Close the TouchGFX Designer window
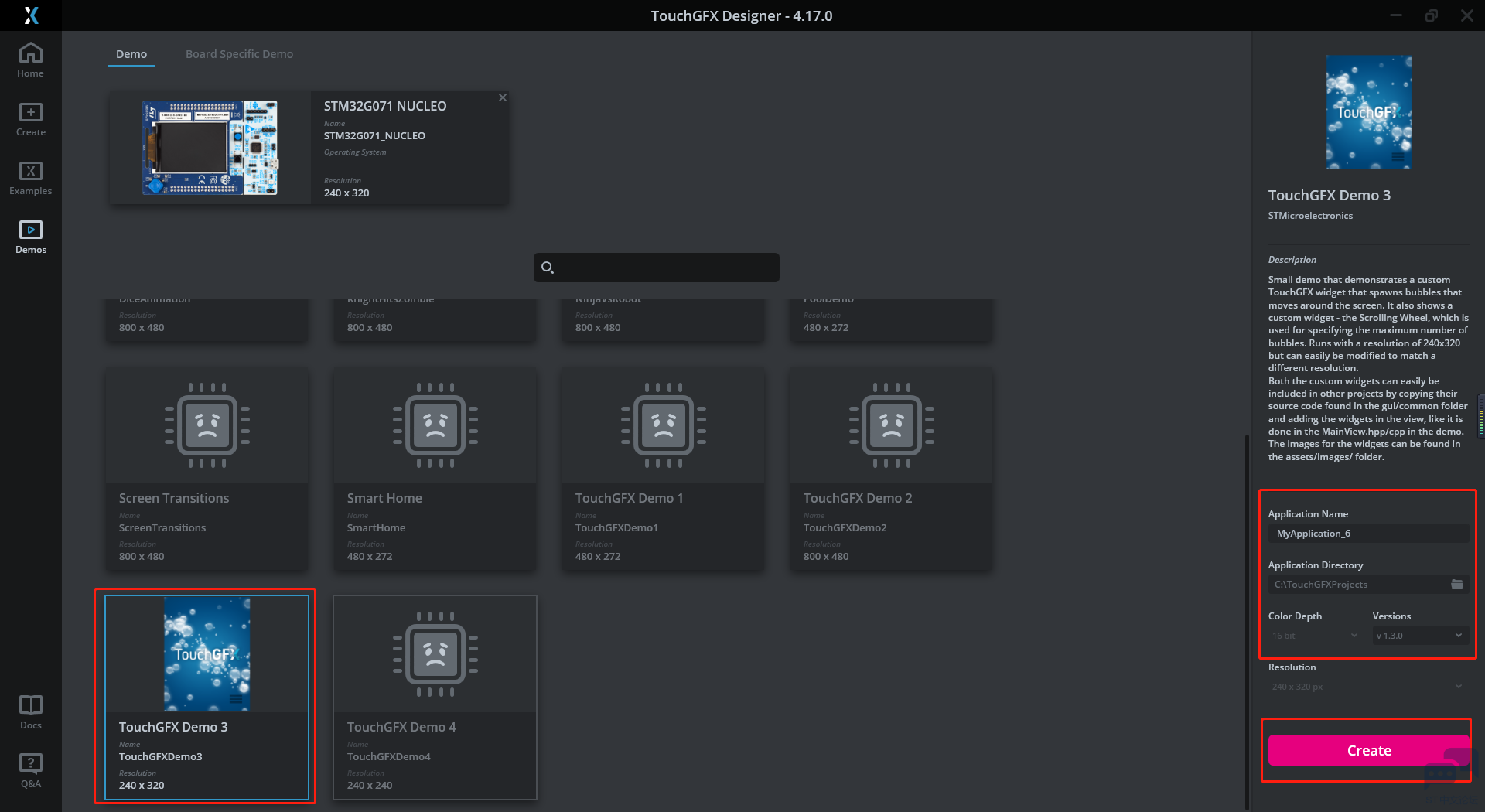 pos(1466,15)
